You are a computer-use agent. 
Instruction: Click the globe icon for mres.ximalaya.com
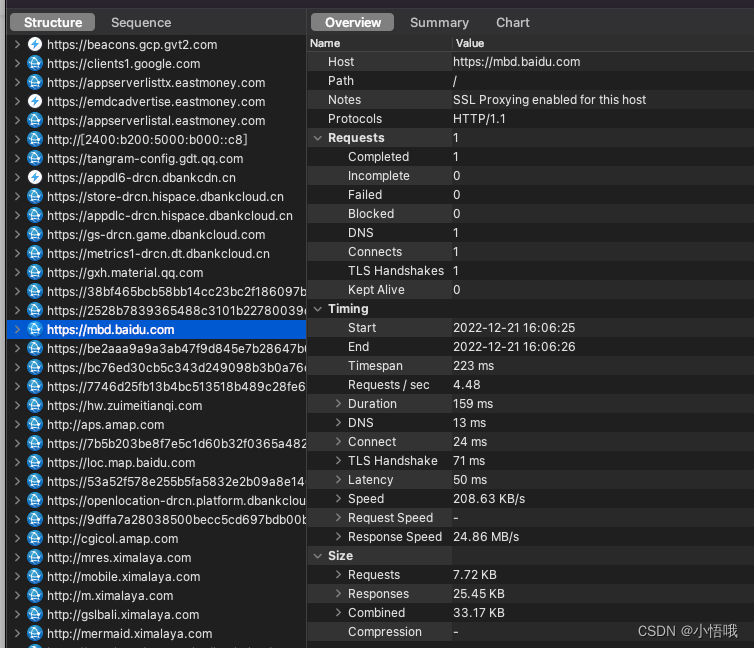pyautogui.click(x=35, y=557)
